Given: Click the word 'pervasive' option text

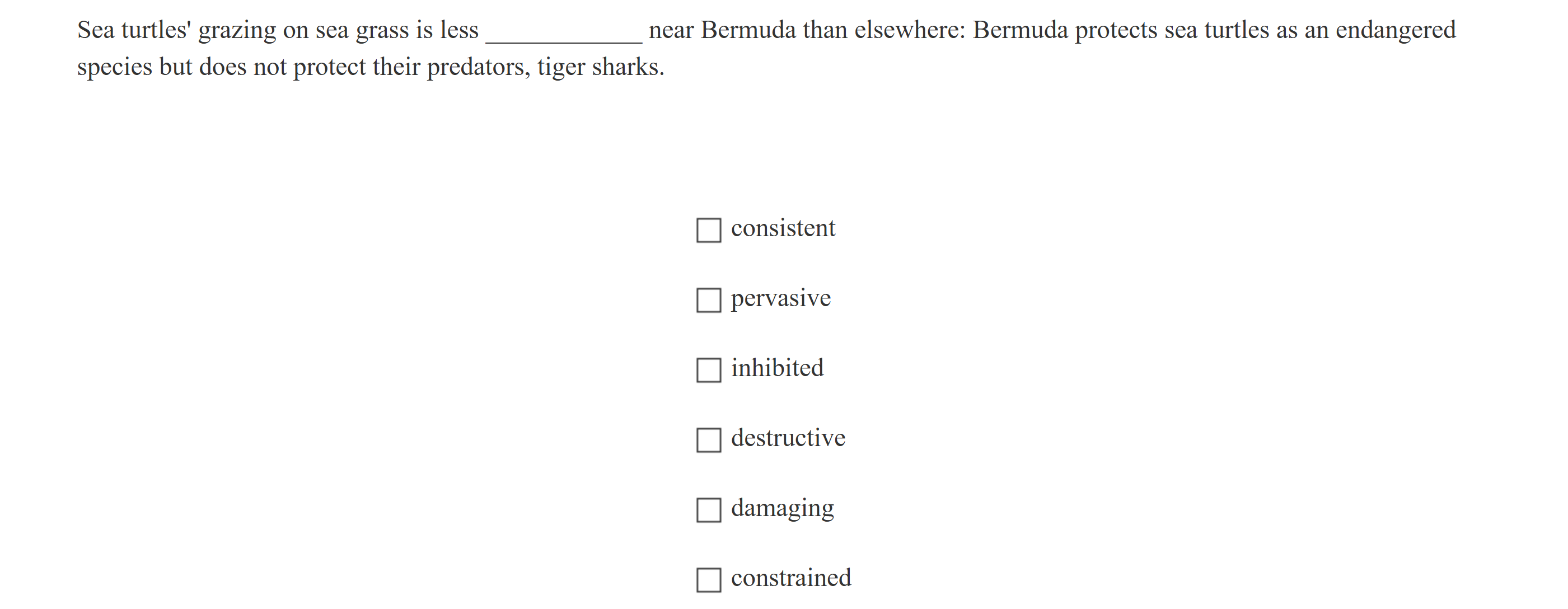Looking at the screenshot, I should pyautogui.click(x=780, y=299).
